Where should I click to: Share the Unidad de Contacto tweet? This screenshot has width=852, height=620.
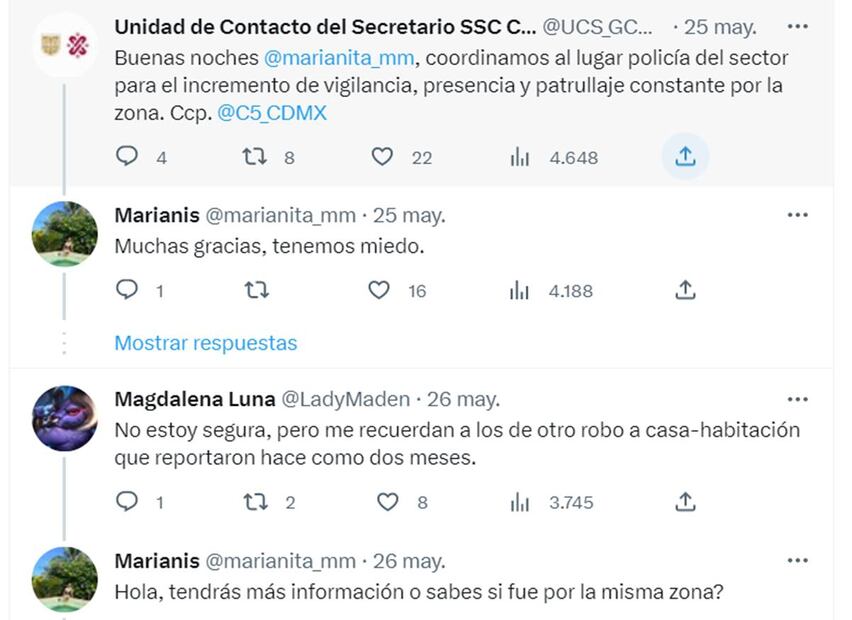[685, 156]
